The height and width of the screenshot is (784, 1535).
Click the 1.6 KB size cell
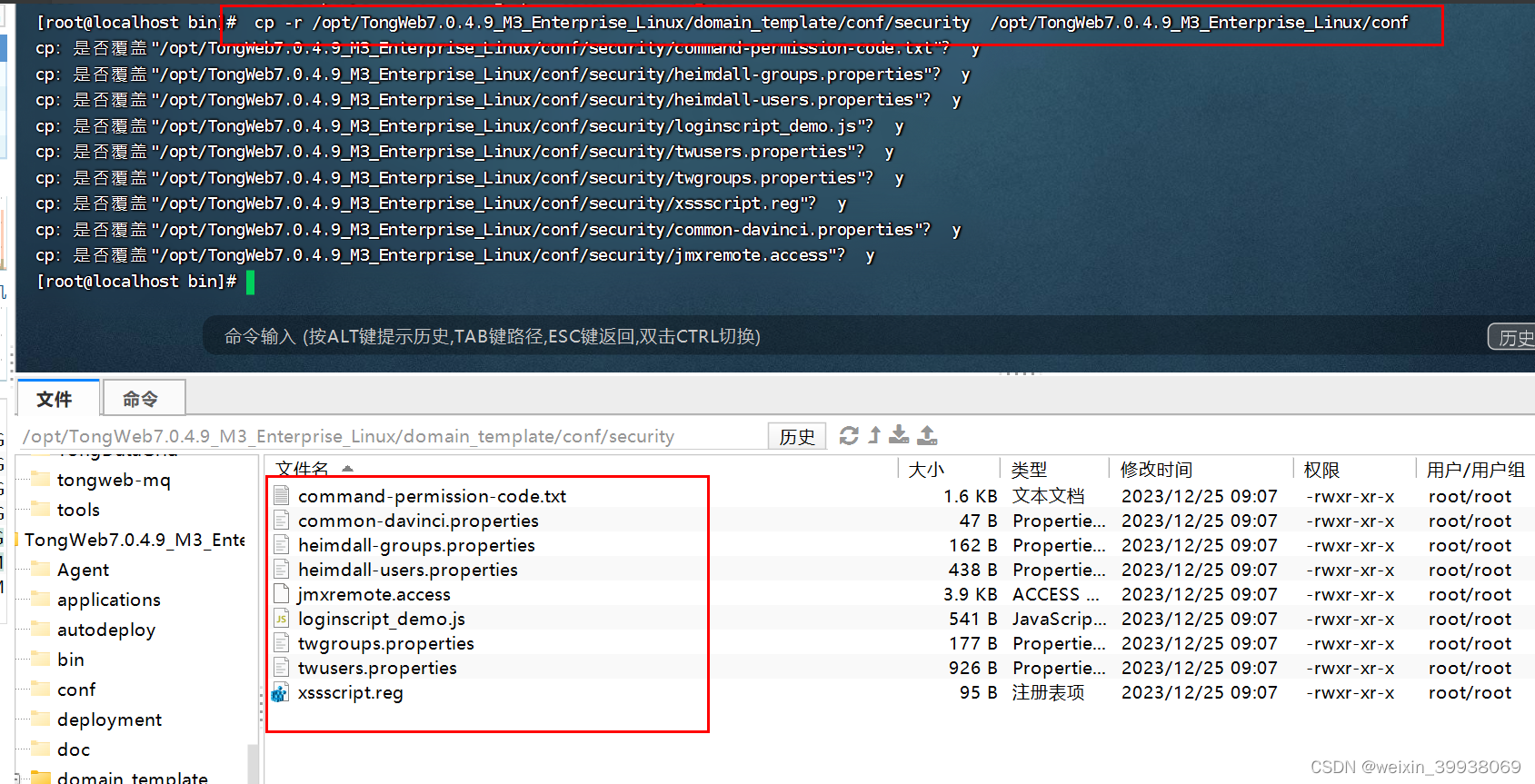click(970, 496)
